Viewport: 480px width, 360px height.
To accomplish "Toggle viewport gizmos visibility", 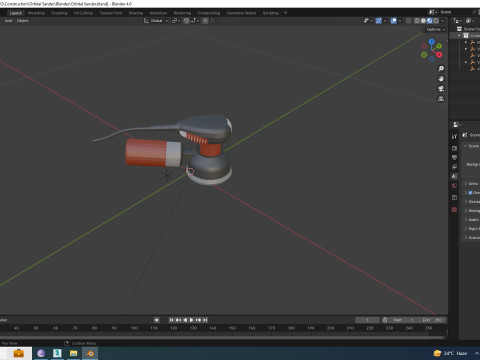I will [379, 21].
